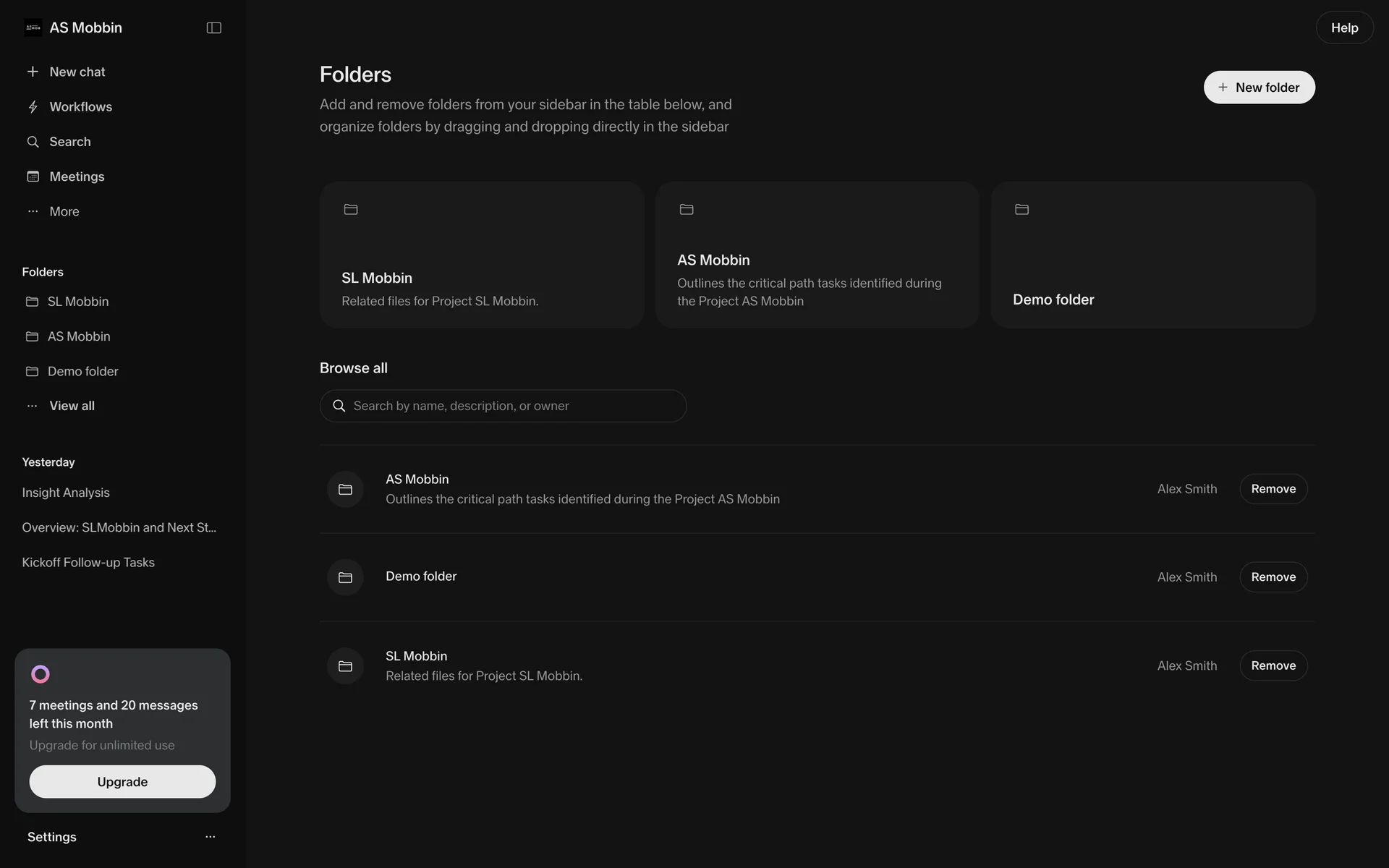Click the Upgrade button
The image size is (1389, 868).
122,782
